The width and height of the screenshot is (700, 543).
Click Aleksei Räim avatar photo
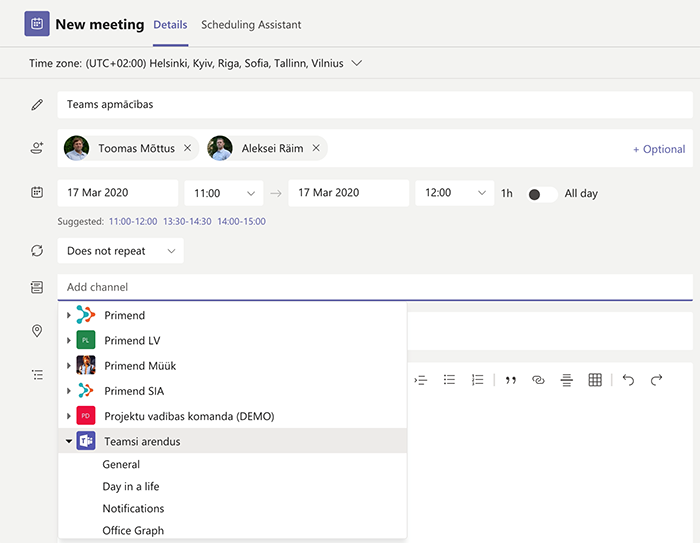click(x=220, y=148)
